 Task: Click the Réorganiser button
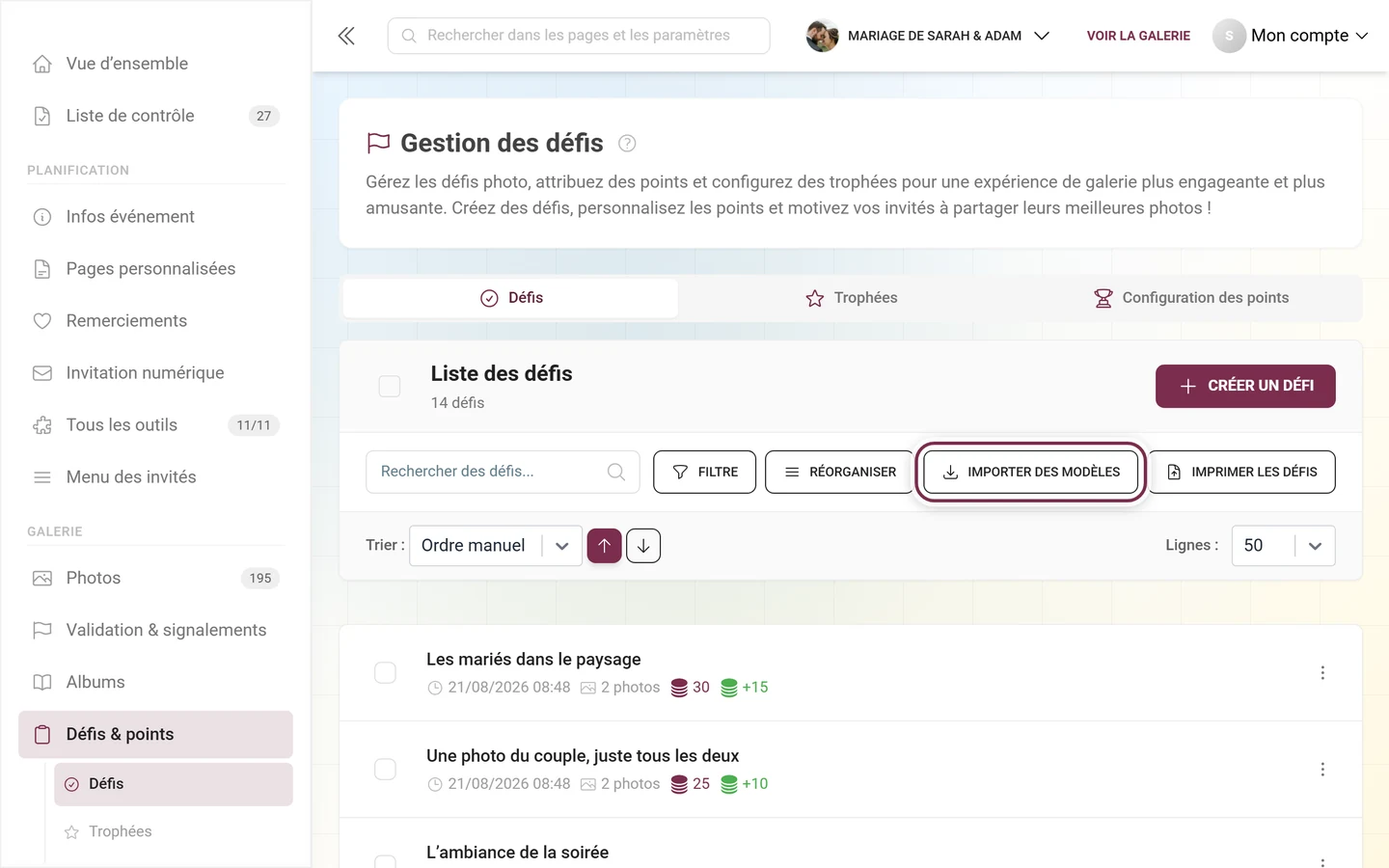coord(839,472)
